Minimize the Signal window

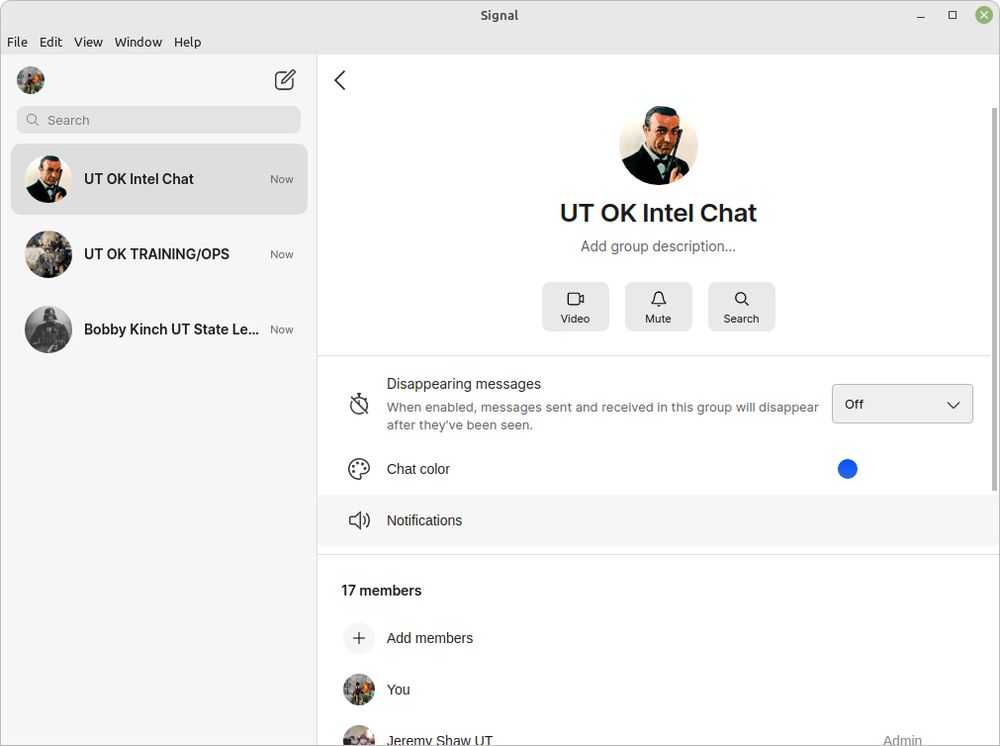point(921,16)
